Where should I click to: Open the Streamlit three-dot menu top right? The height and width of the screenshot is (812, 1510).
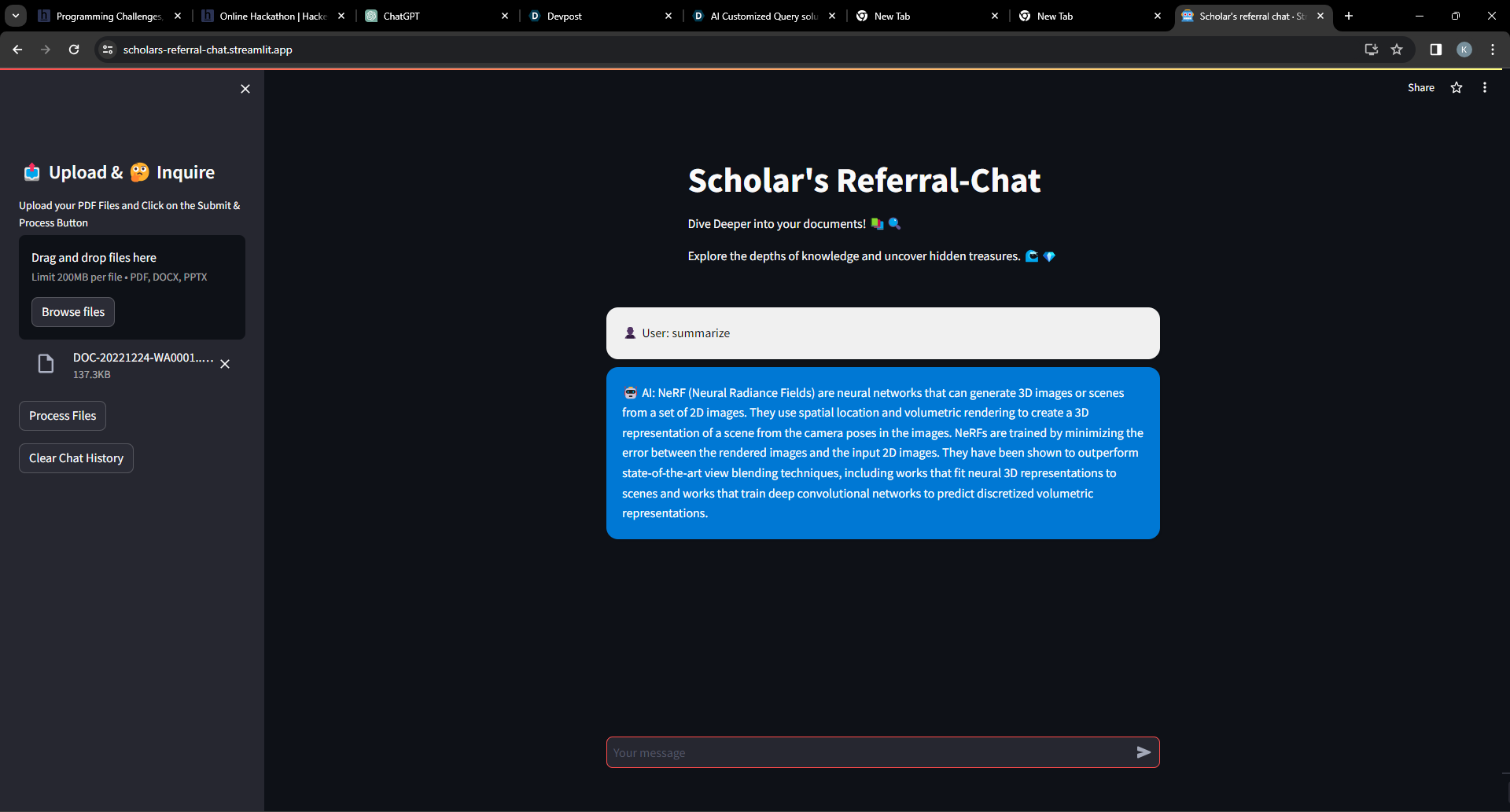click(1485, 87)
